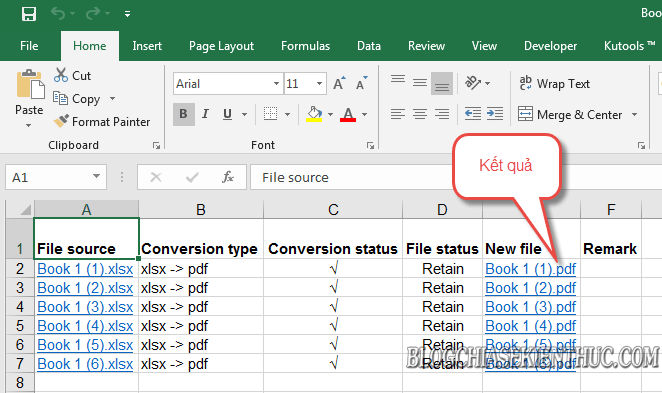Switch to the Page Layout tab
The width and height of the screenshot is (662, 393).
221,46
